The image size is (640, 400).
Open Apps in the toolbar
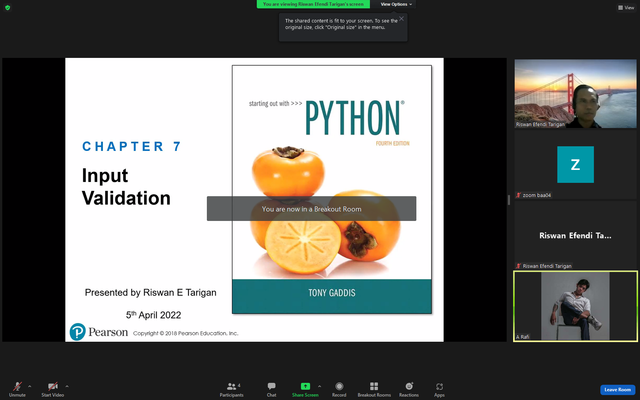439,389
